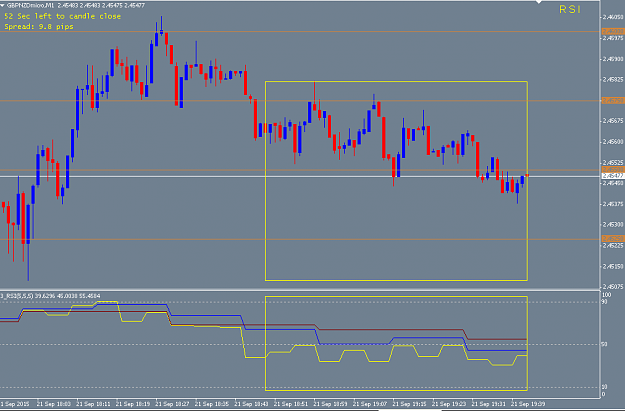Click the '21 Sep 18:11' time axis label
This screenshot has width=625, height=411.
click(x=93, y=404)
